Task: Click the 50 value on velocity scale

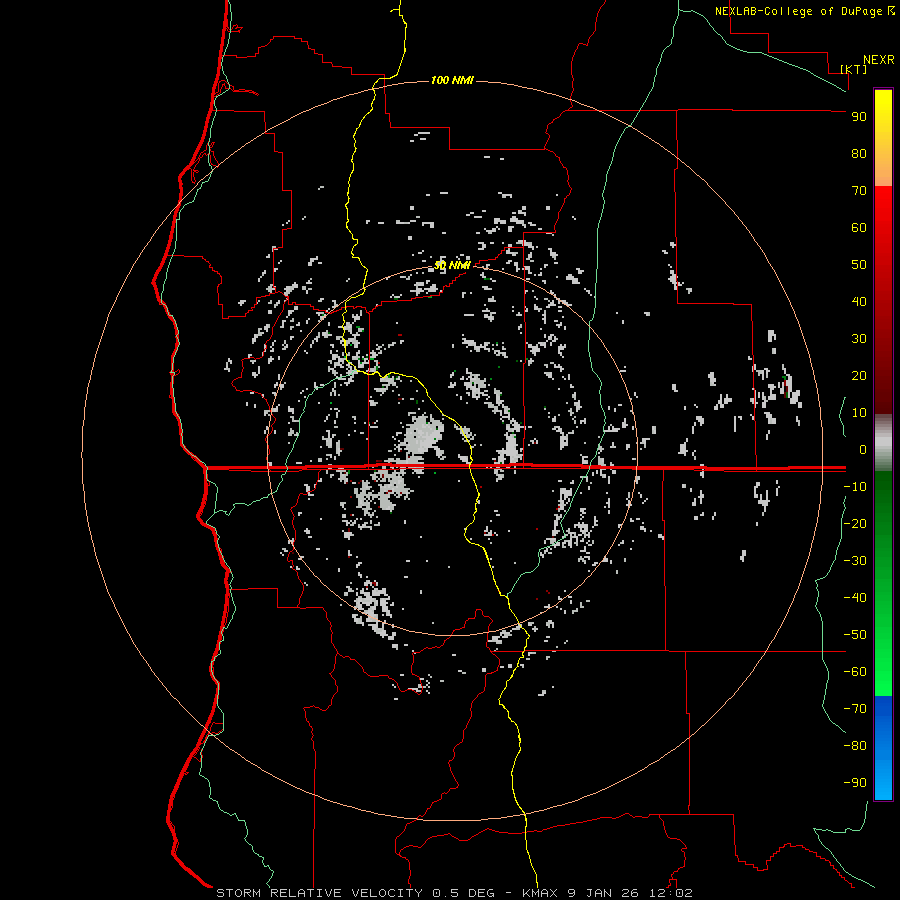Action: 859,265
